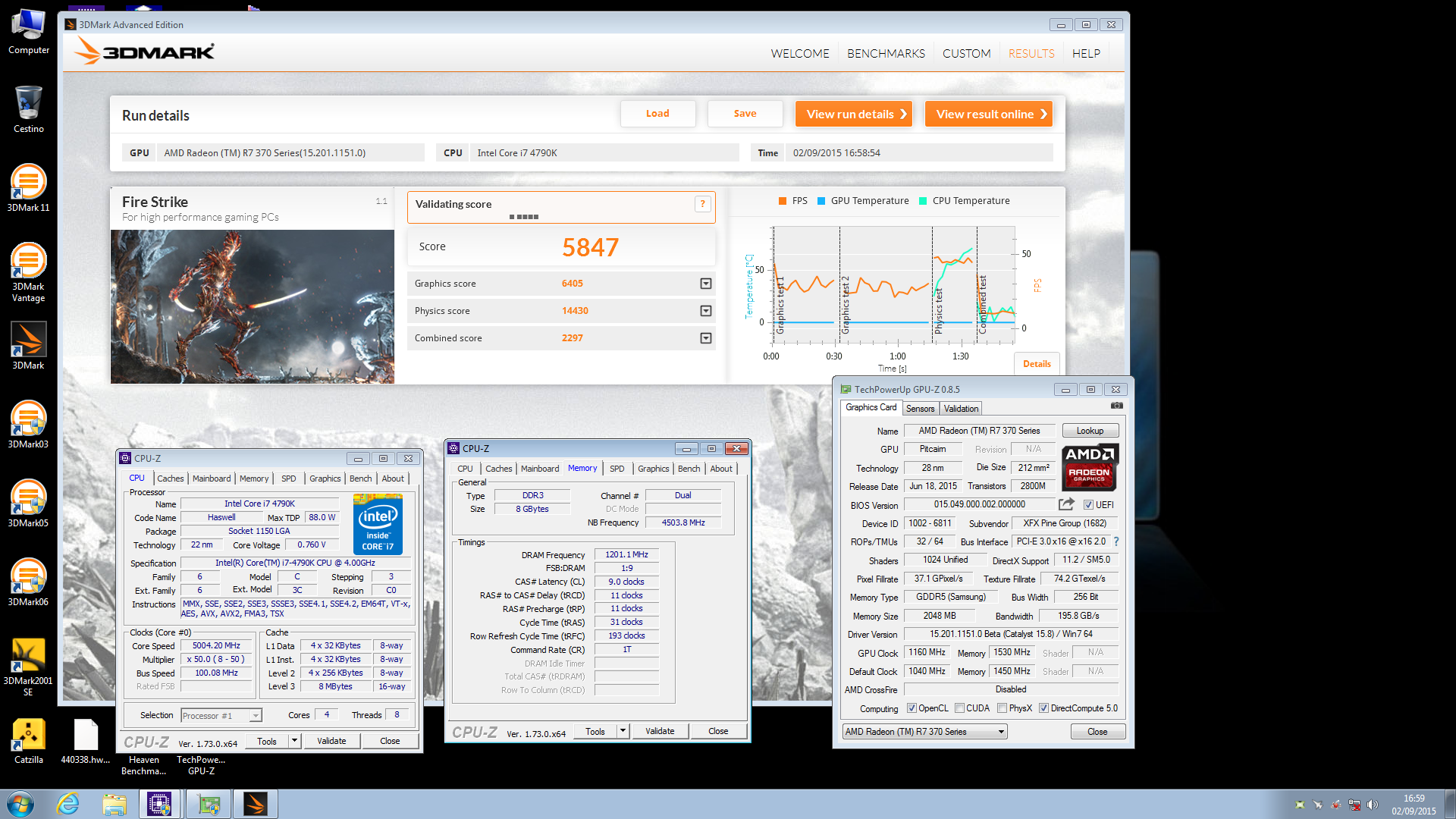Click View result online button
Viewport: 1456px width, 819px height.
tap(989, 114)
